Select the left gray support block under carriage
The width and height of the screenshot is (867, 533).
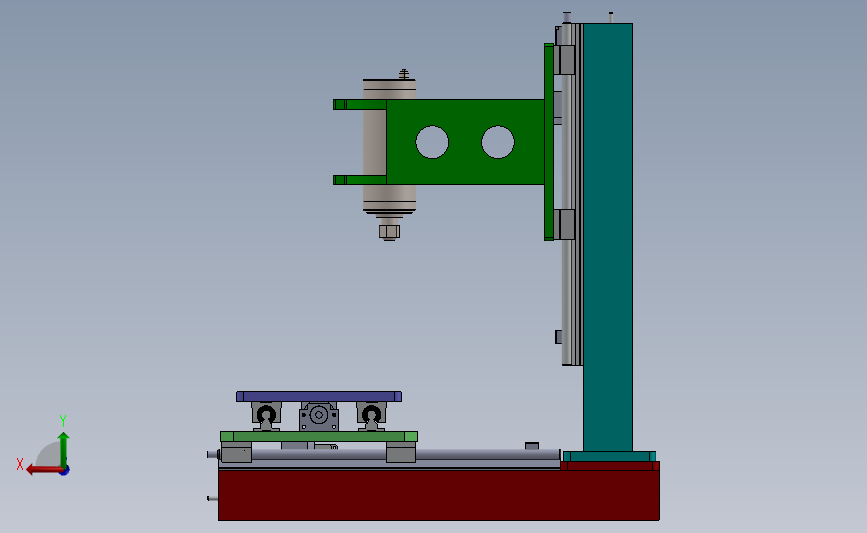tap(236, 452)
